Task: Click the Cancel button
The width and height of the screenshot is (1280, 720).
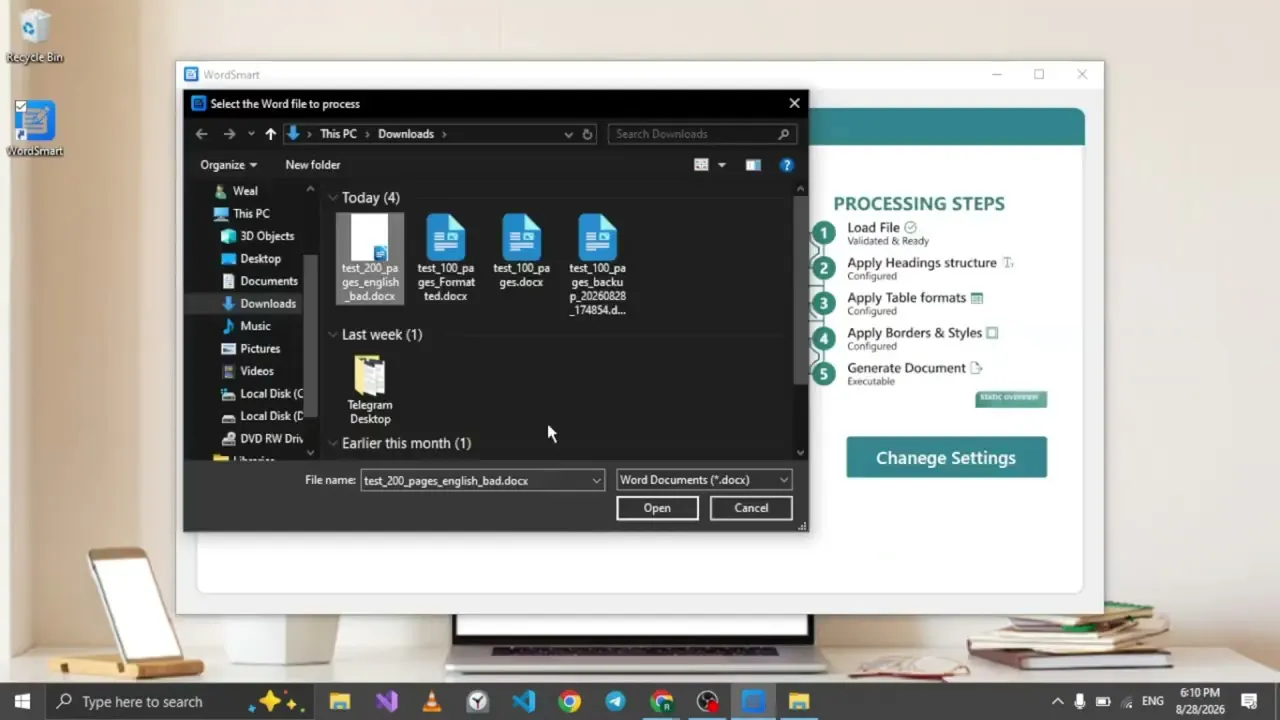Action: pyautogui.click(x=751, y=508)
